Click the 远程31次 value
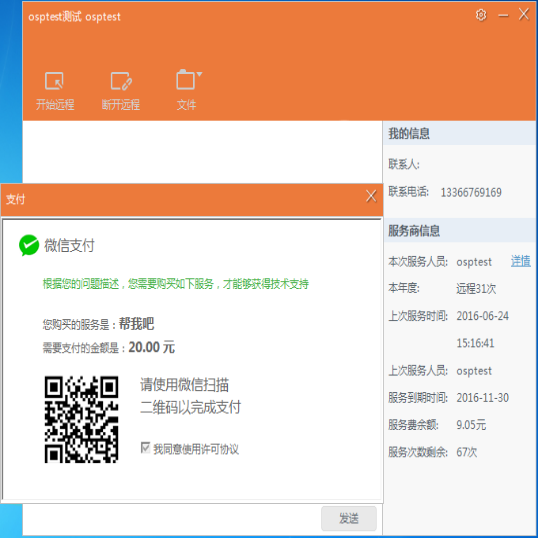 tap(476, 289)
